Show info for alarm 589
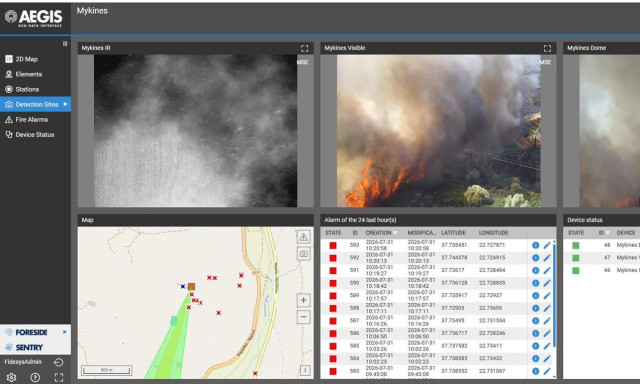Image resolution: width=640 pixels, height=384 pixels. pos(536,296)
